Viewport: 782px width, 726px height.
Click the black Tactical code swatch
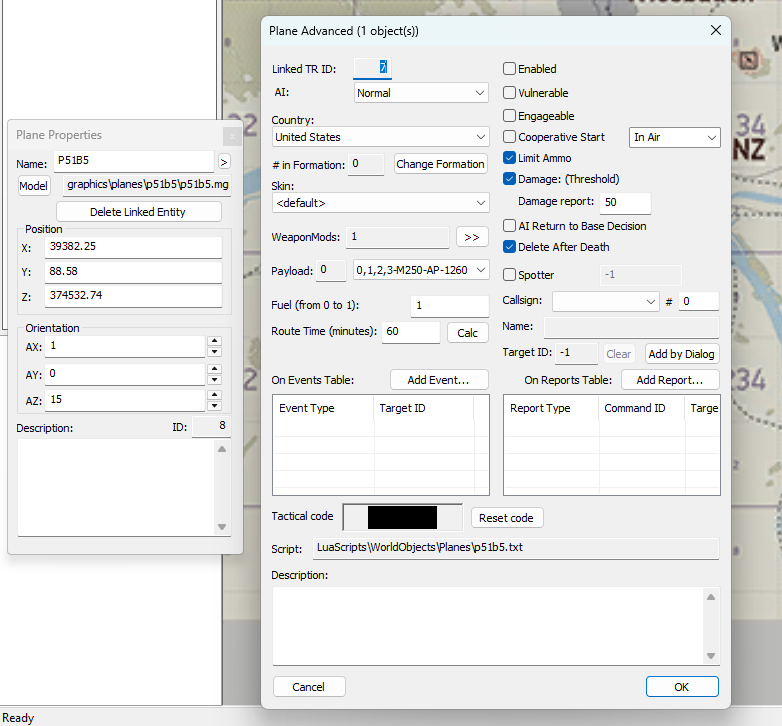[402, 517]
